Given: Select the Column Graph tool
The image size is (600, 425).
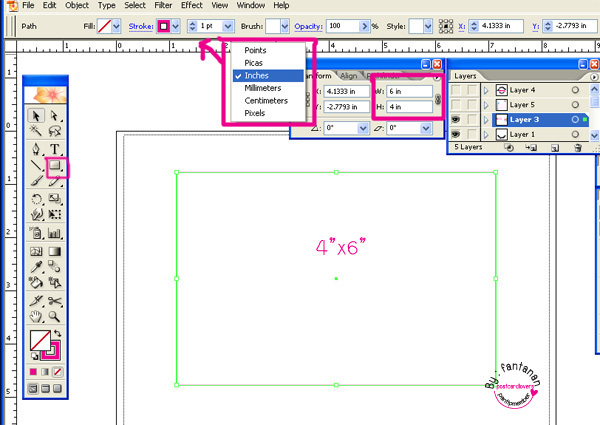Looking at the screenshot, I should [x=55, y=233].
